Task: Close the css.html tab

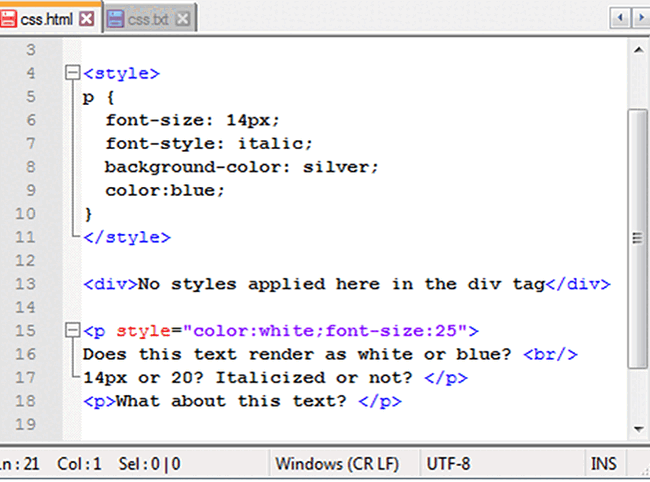Action: (86, 18)
